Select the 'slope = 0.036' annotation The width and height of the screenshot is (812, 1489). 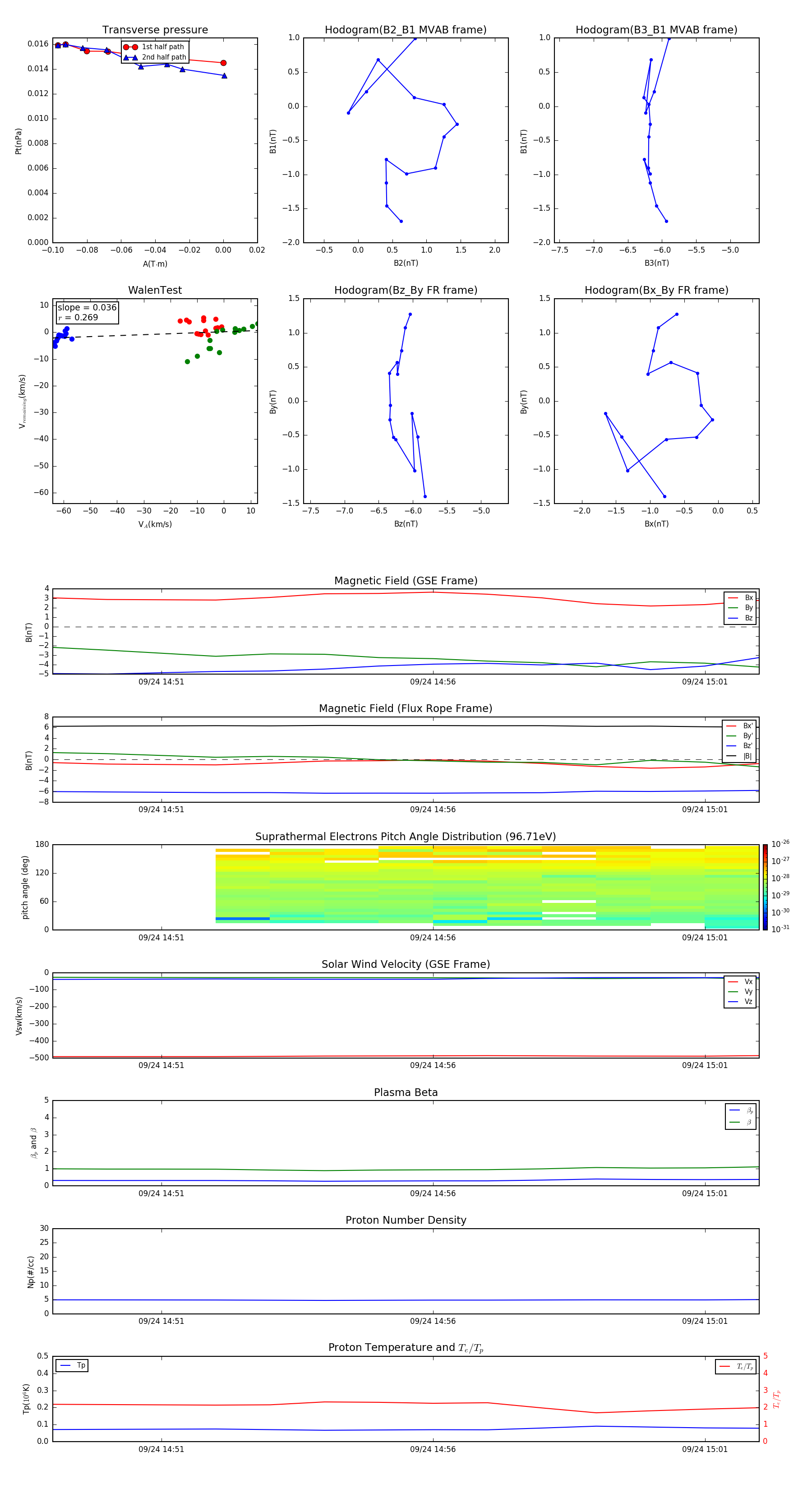pos(87,308)
